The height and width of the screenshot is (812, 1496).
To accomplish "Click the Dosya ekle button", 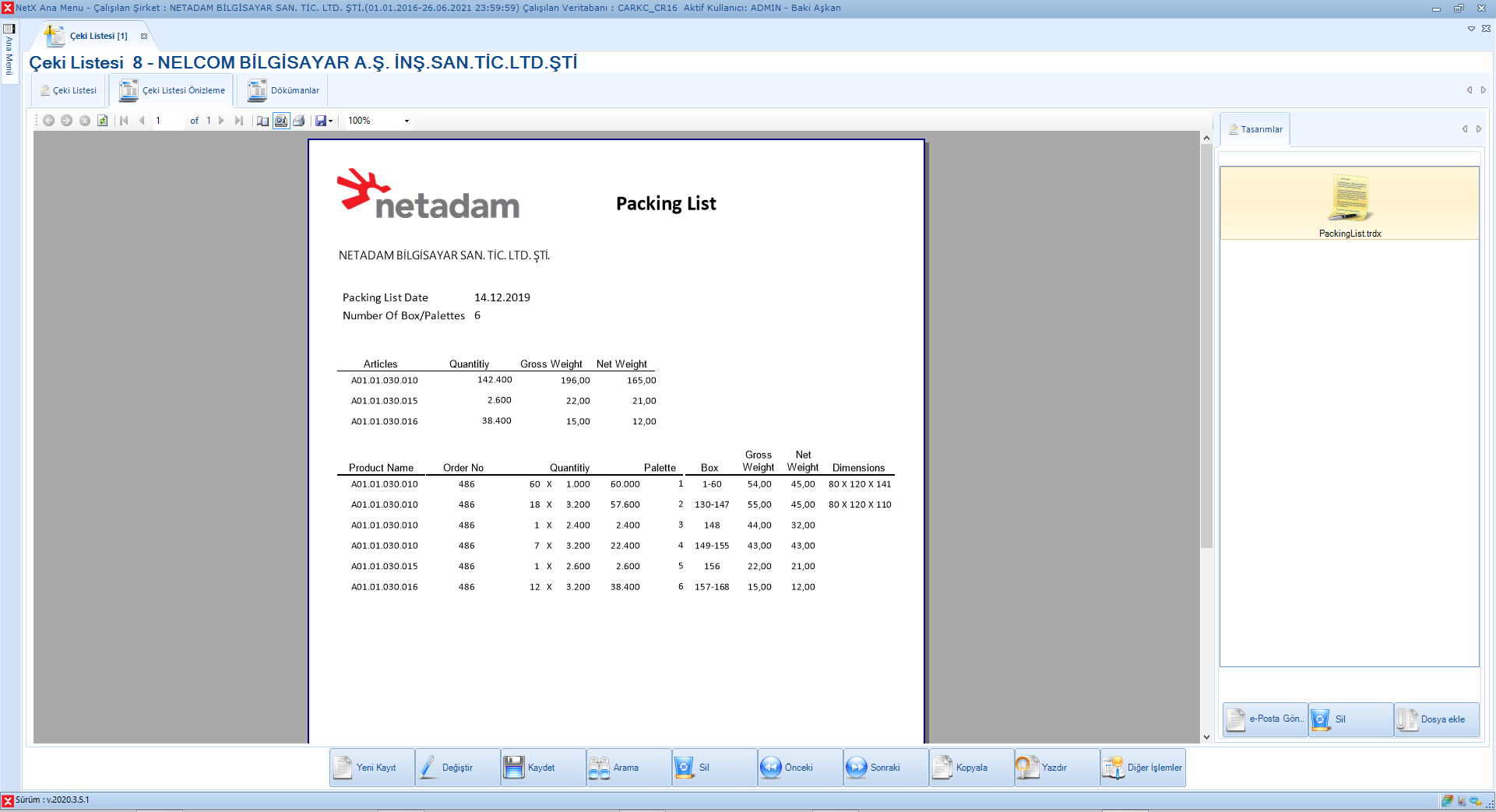I will click(1436, 719).
